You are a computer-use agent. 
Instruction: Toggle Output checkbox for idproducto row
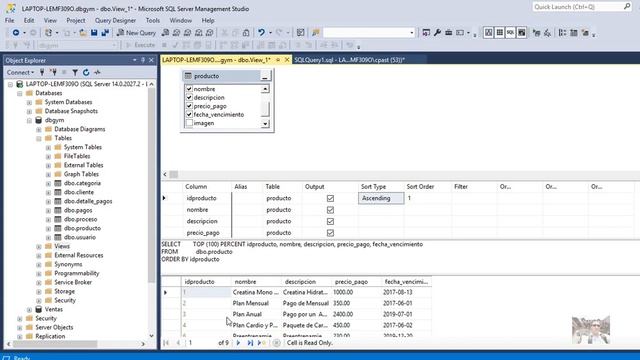(330, 198)
